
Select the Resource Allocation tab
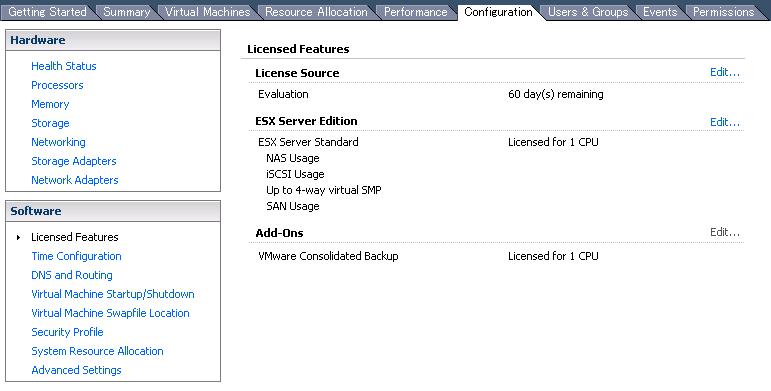316,12
